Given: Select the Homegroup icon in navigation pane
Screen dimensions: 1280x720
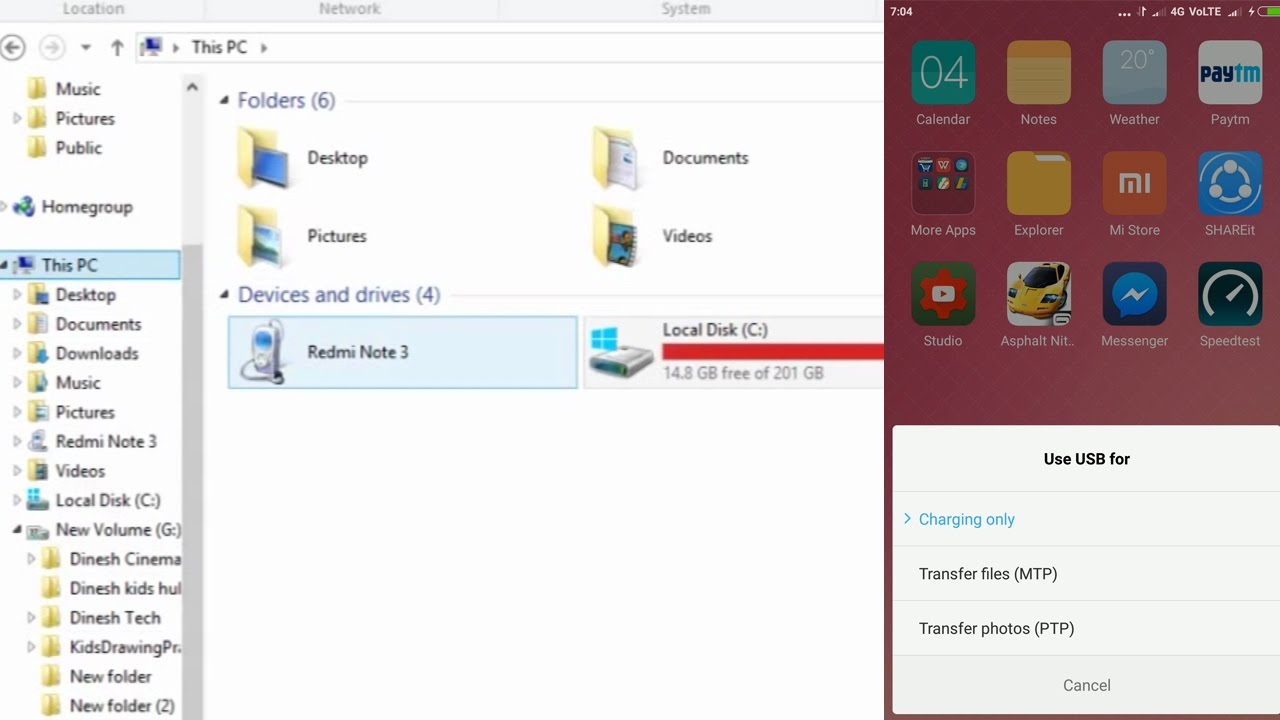Looking at the screenshot, I should pyautogui.click(x=24, y=207).
